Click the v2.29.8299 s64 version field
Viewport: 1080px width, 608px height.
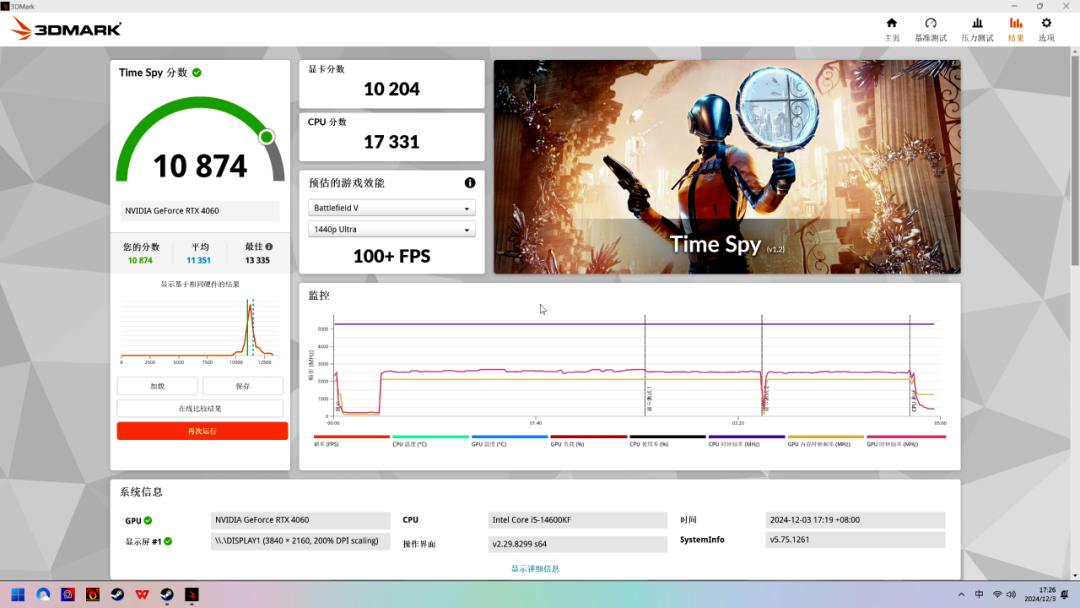(x=578, y=544)
